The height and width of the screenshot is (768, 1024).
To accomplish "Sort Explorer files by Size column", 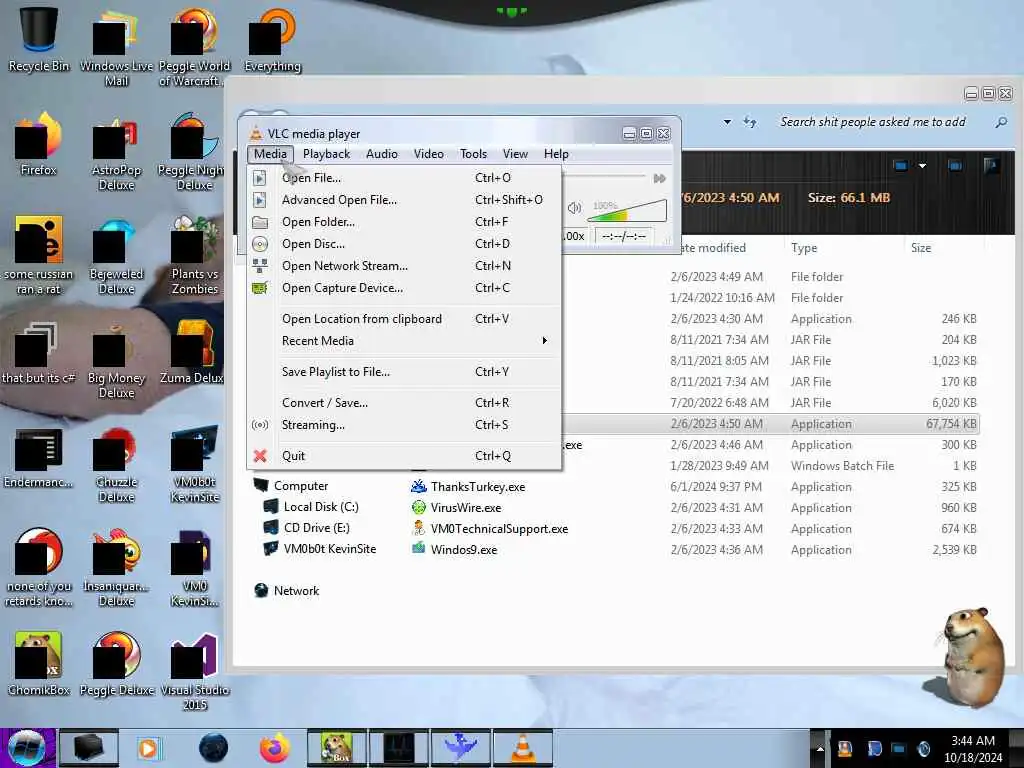I will pyautogui.click(x=921, y=248).
